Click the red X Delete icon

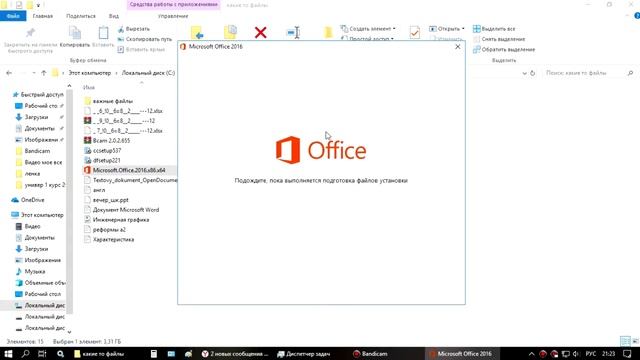260,32
